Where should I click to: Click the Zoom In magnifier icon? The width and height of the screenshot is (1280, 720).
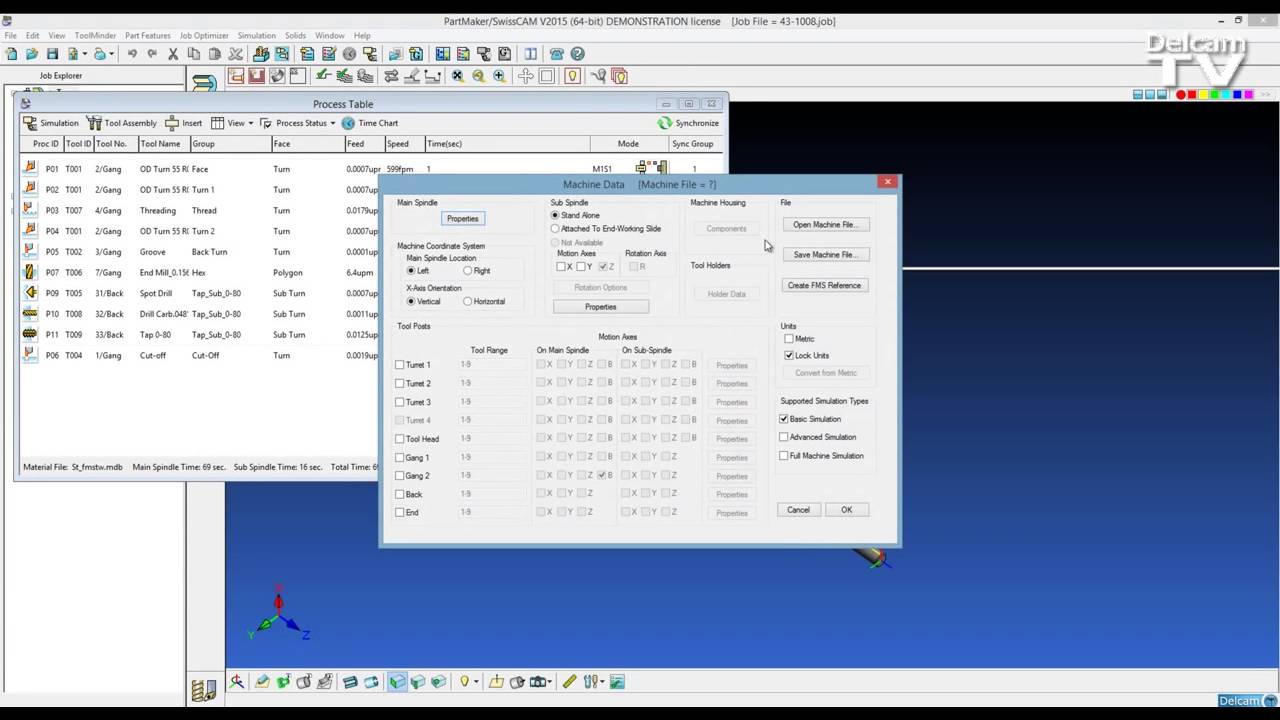coord(499,76)
